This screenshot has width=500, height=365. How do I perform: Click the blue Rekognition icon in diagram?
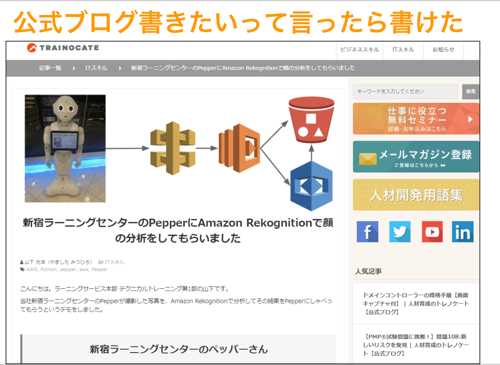click(311, 186)
